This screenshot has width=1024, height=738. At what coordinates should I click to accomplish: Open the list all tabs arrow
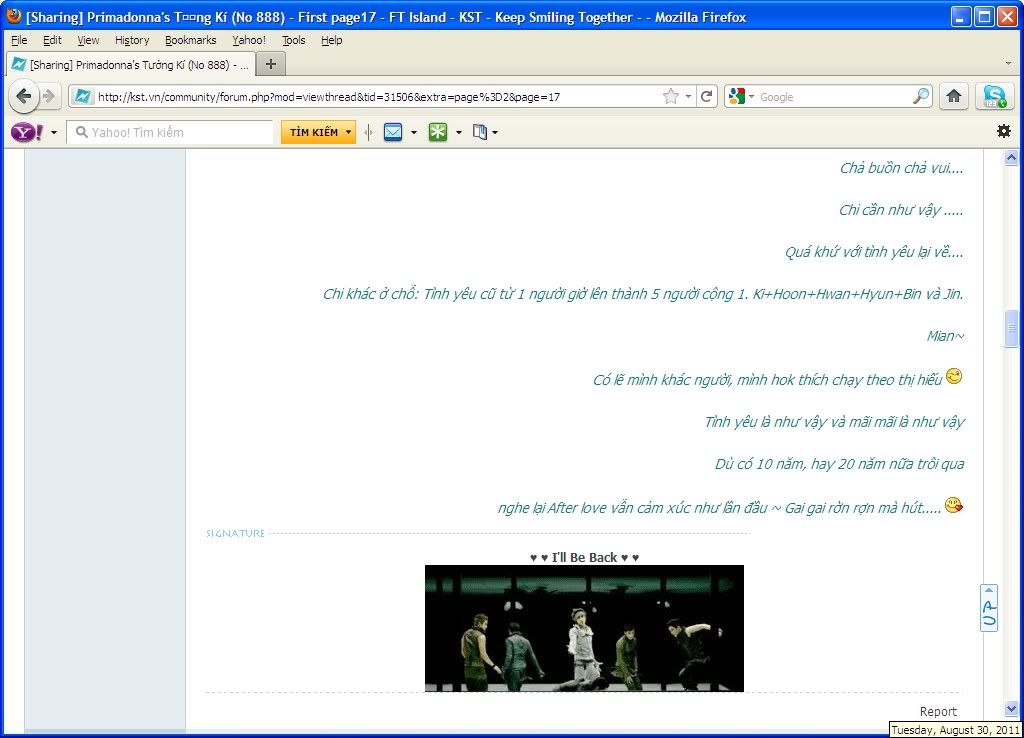click(x=1008, y=63)
